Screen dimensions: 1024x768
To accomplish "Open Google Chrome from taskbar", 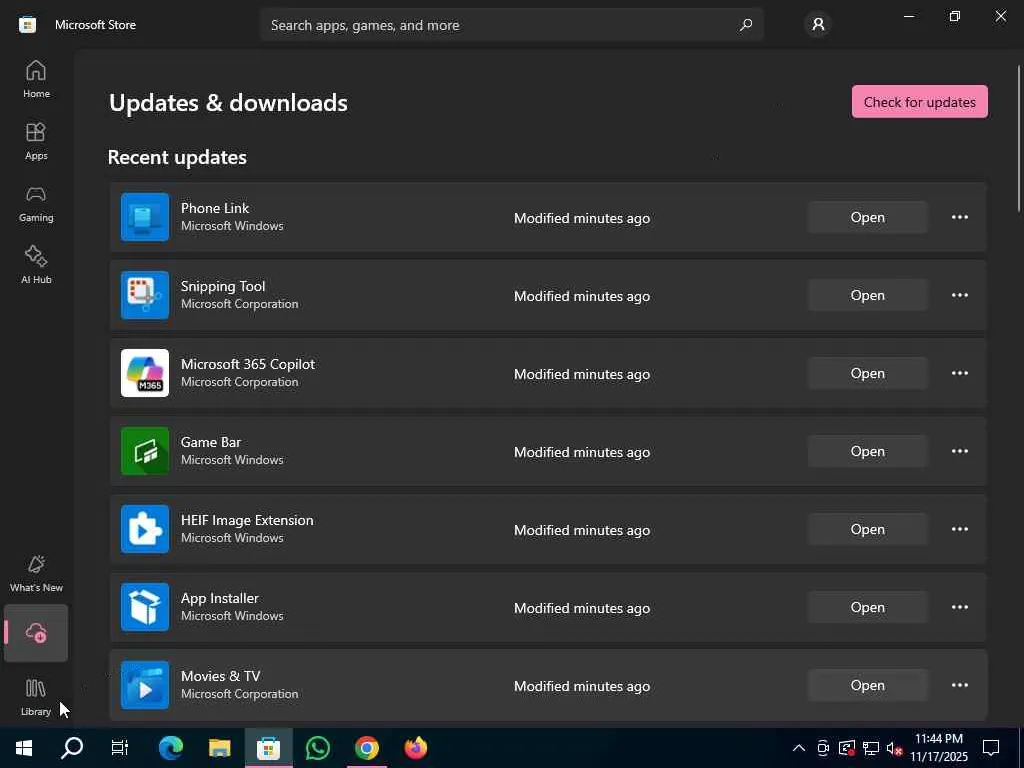I will (x=367, y=748).
